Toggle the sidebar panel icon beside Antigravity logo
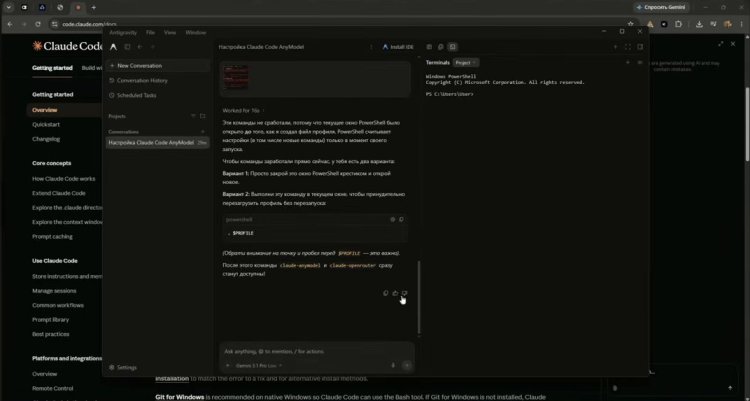This screenshot has width=750, height=401. (127, 47)
